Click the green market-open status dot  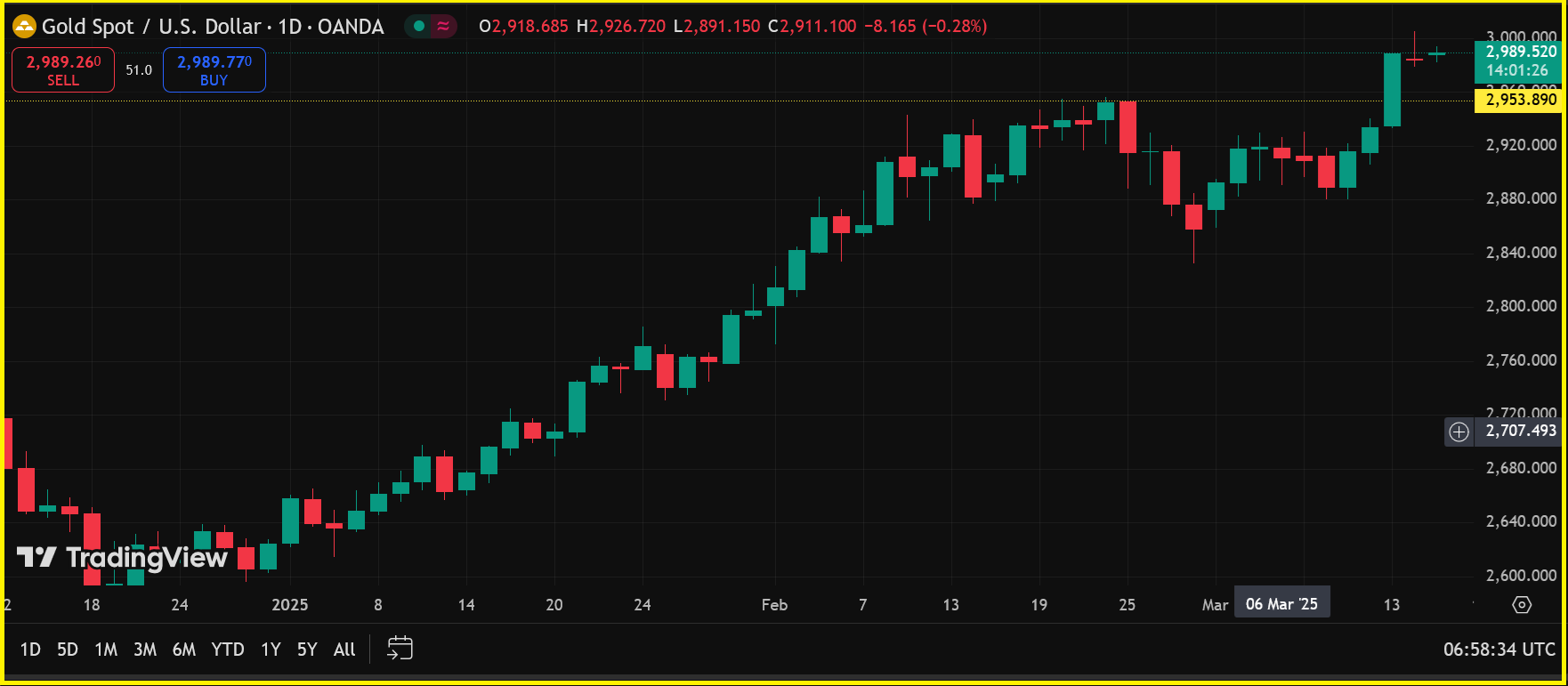(x=419, y=27)
